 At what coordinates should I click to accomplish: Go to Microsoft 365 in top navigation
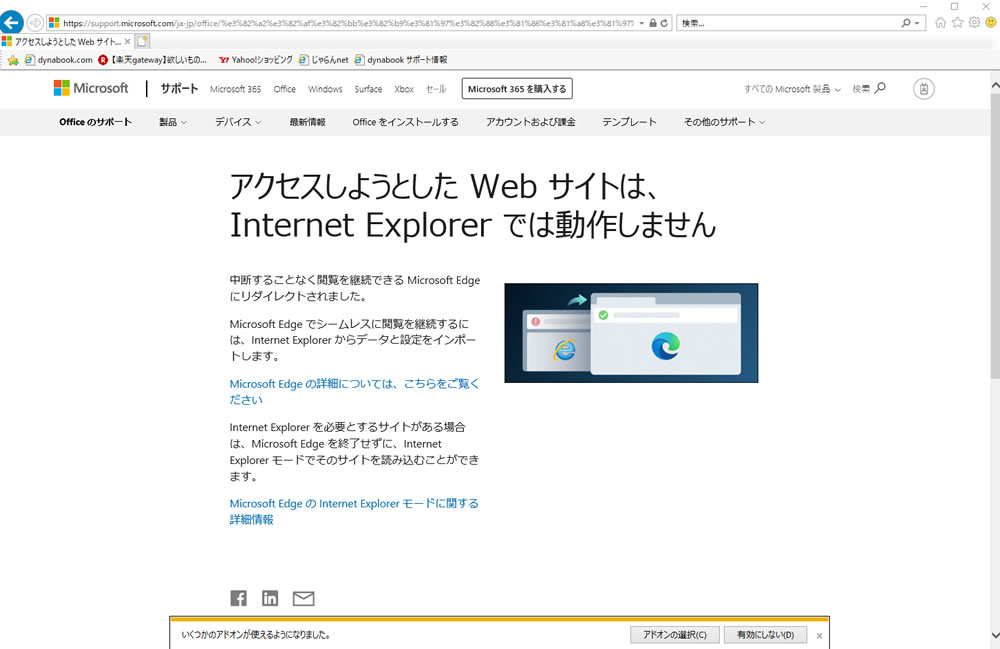[235, 89]
